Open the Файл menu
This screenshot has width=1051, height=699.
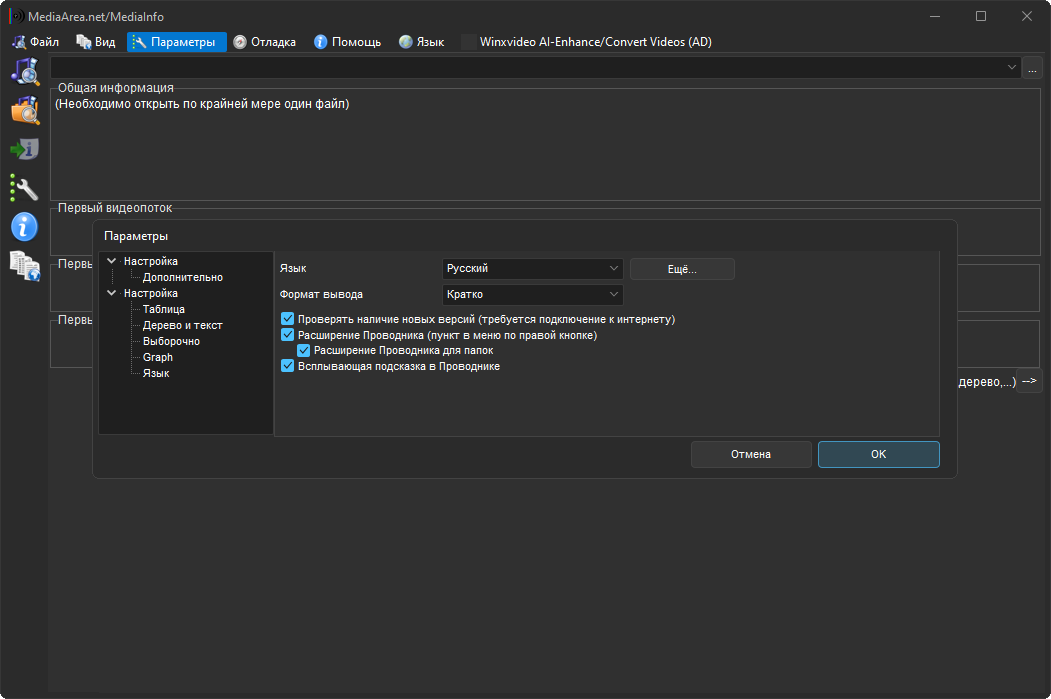[36, 42]
